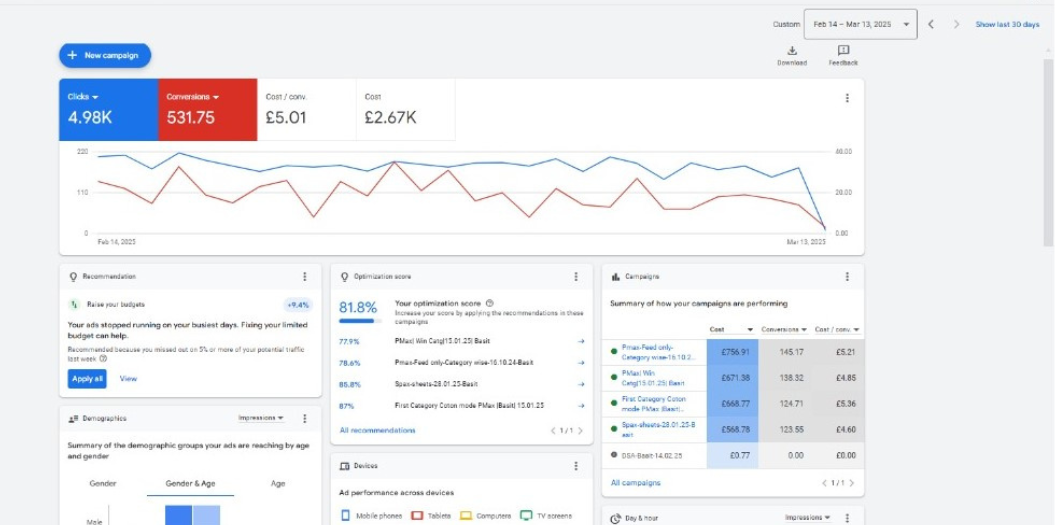
Task: Open the Demographics Impressions dropdown
Action: pyautogui.click(x=261, y=418)
